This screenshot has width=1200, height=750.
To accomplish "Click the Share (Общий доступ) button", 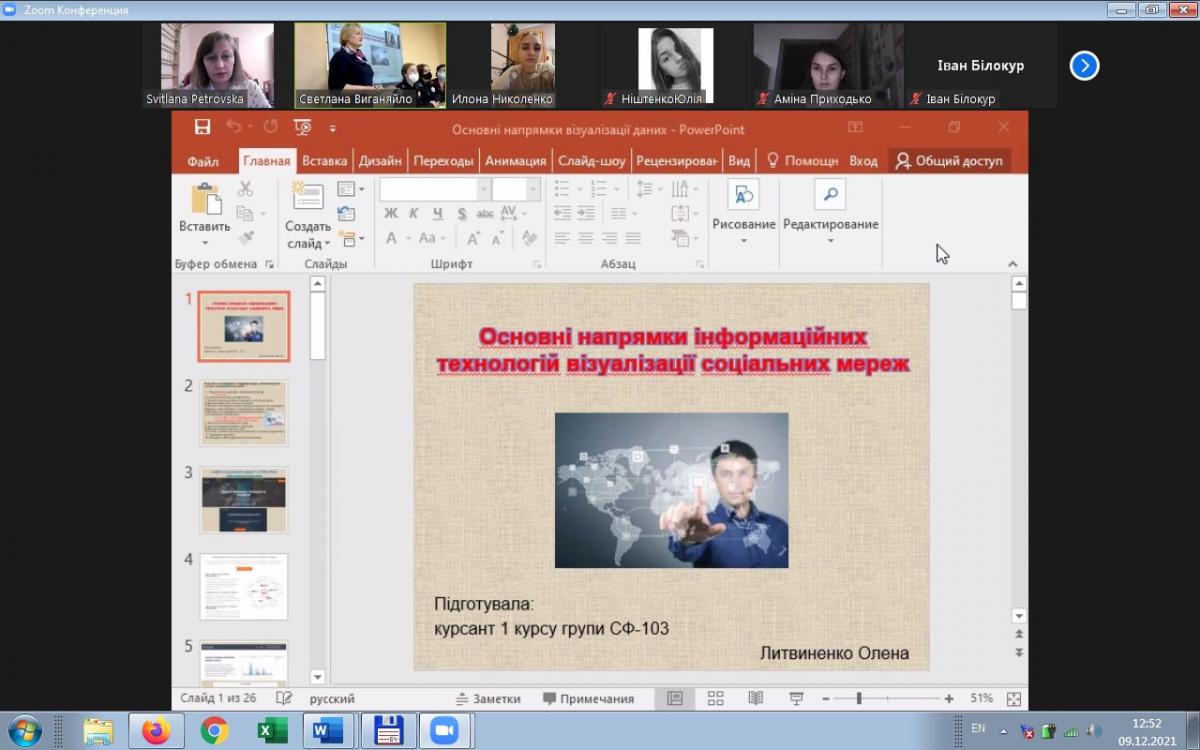I will [949, 161].
